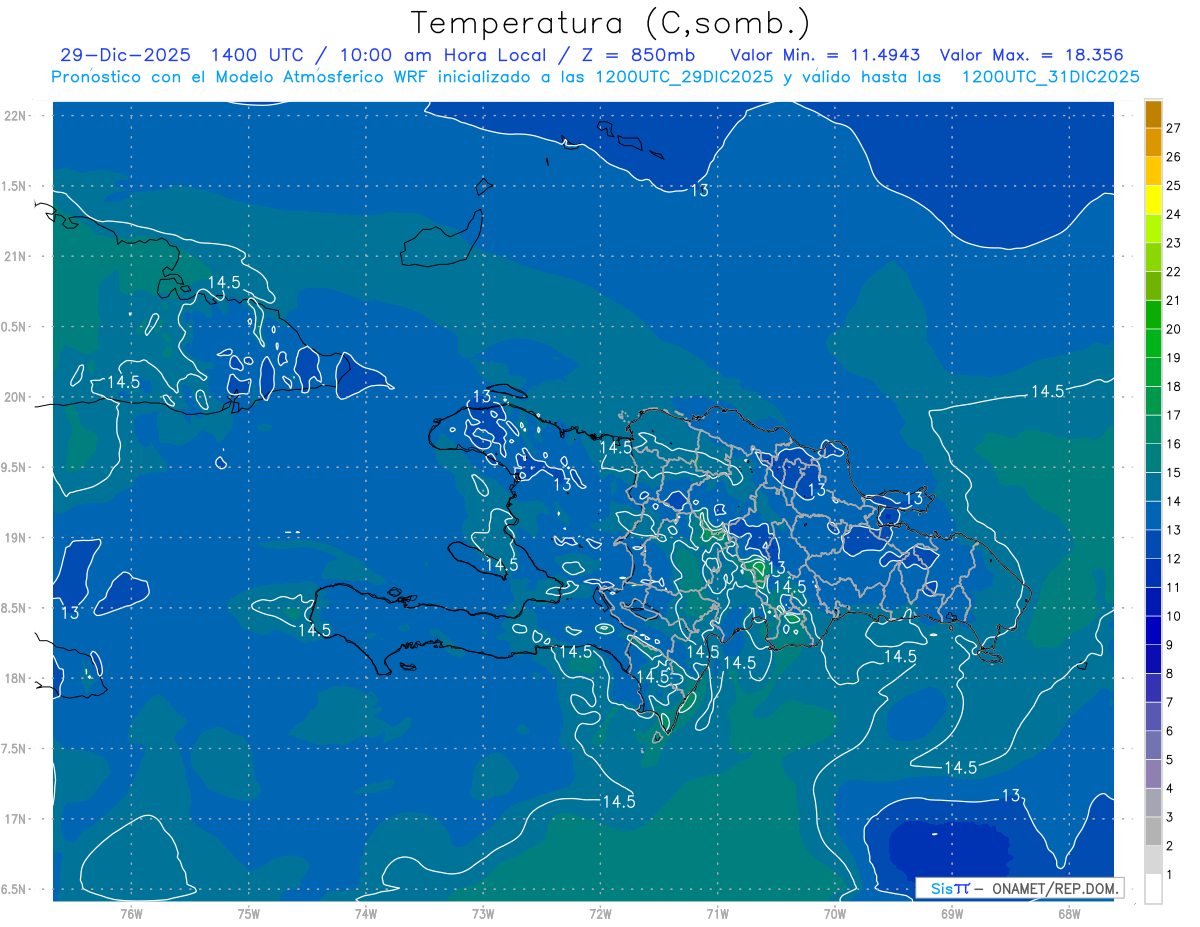The image size is (1200, 927).
Task: Click the '20' value on the color scale
Action: [x=1173, y=329]
